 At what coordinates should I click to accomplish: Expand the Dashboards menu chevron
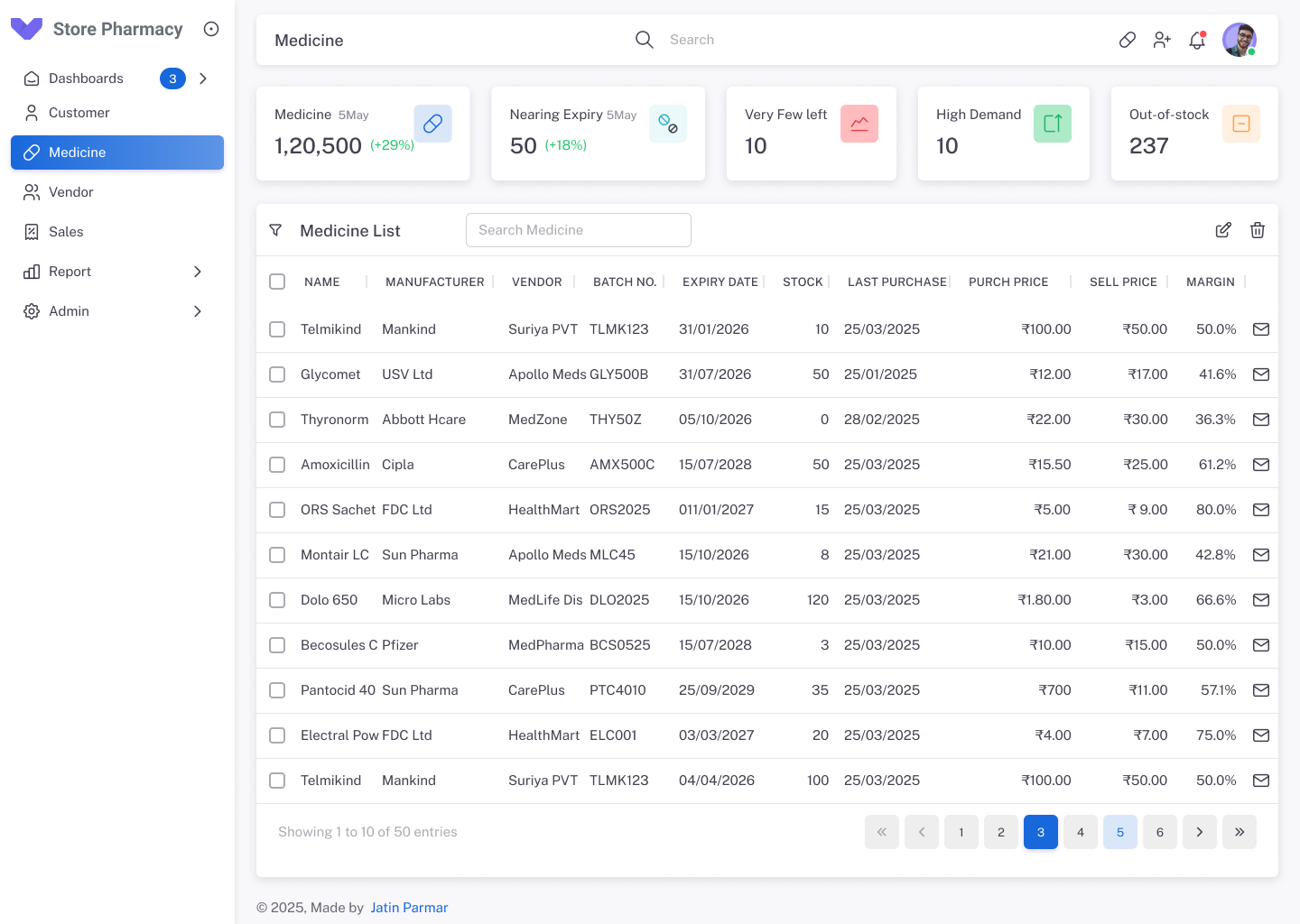203,79
